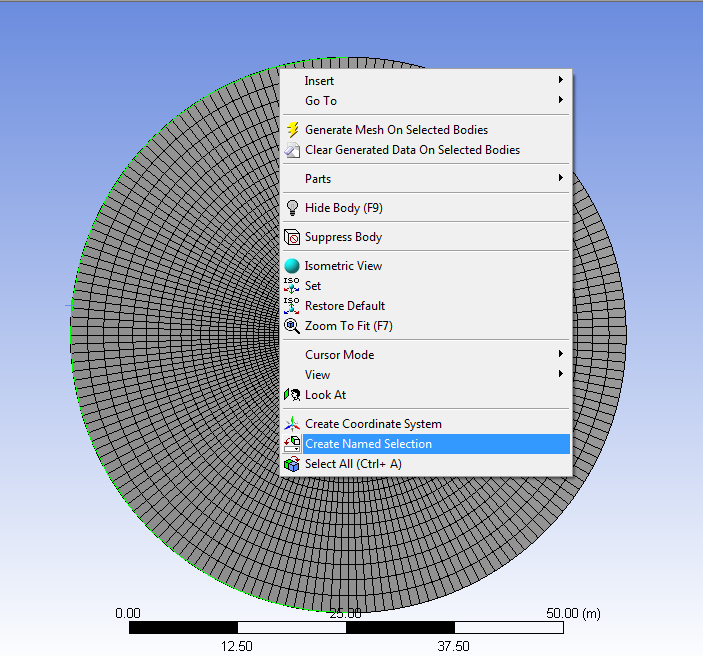This screenshot has width=703, height=656.
Task: Expand the Cursor Mode submenu arrow
Action: pyautogui.click(x=560, y=354)
